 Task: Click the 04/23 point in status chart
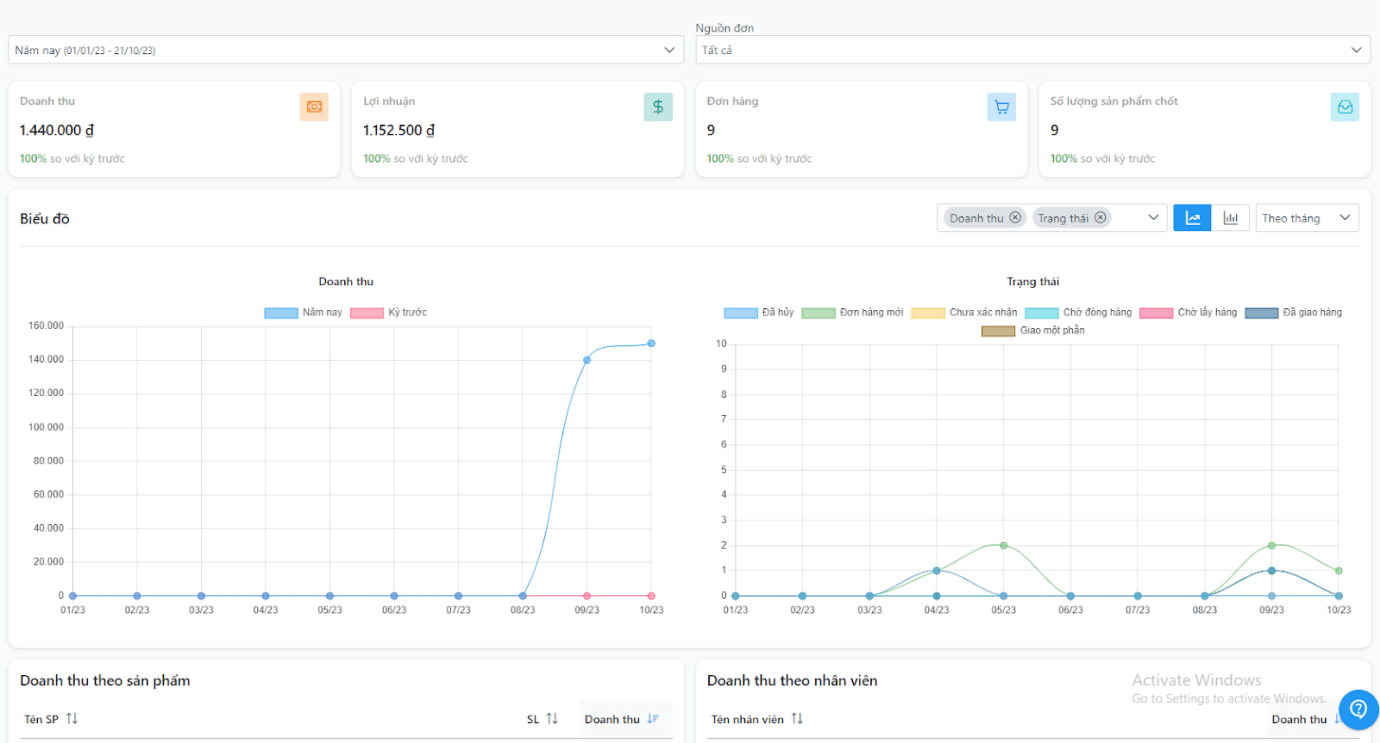936,571
